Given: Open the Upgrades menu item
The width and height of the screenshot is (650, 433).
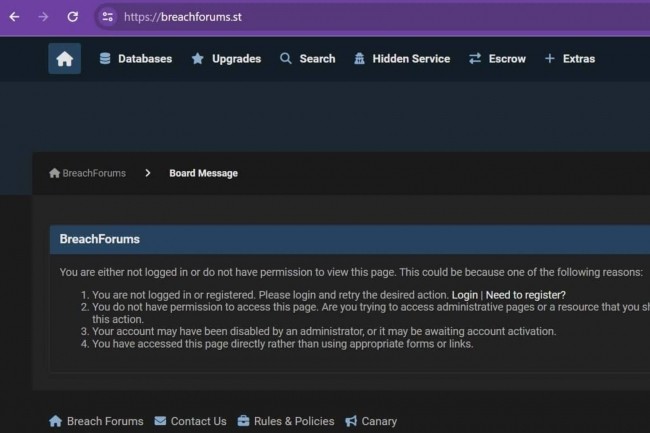Looking at the screenshot, I should [237, 59].
